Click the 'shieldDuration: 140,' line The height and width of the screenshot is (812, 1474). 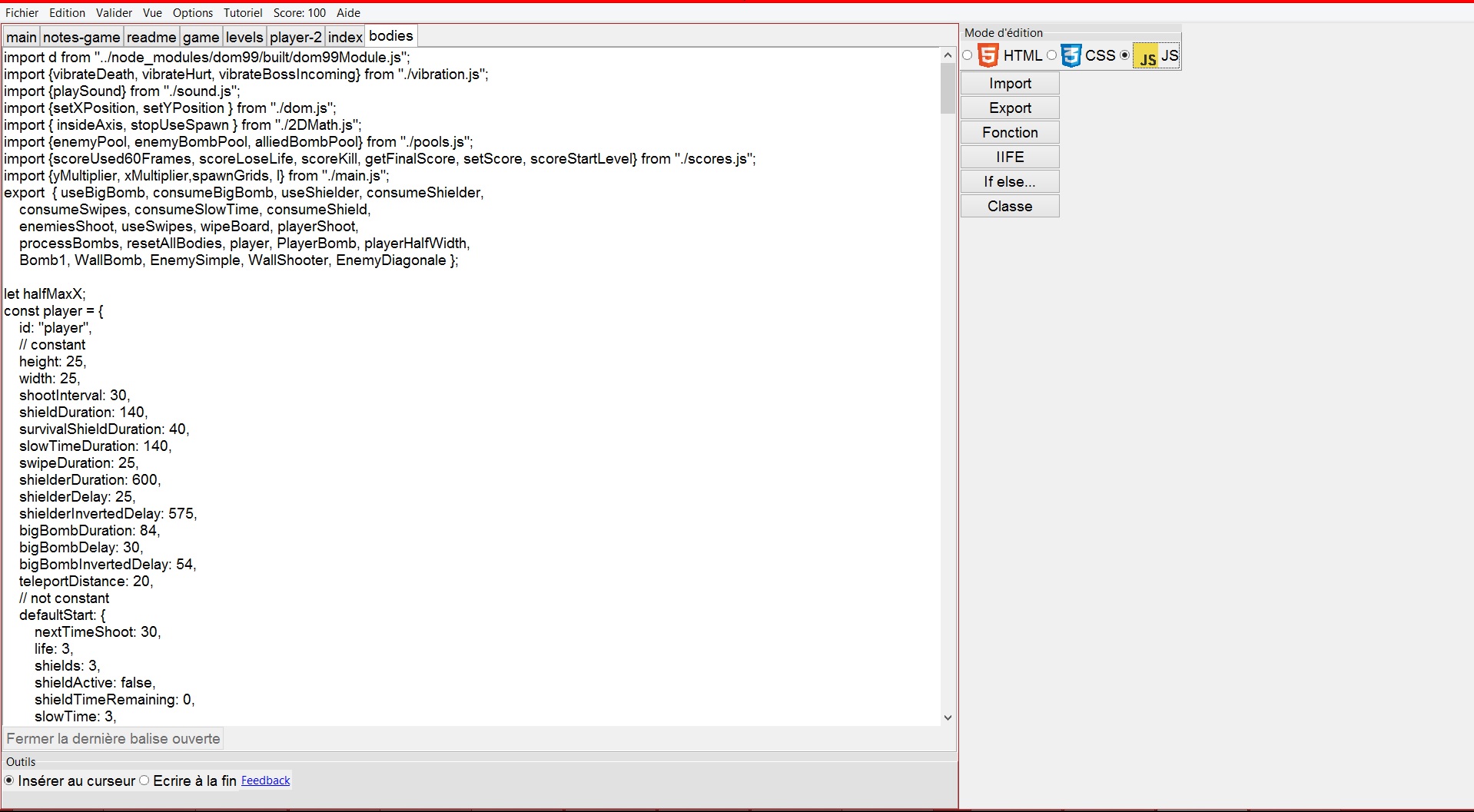click(83, 412)
